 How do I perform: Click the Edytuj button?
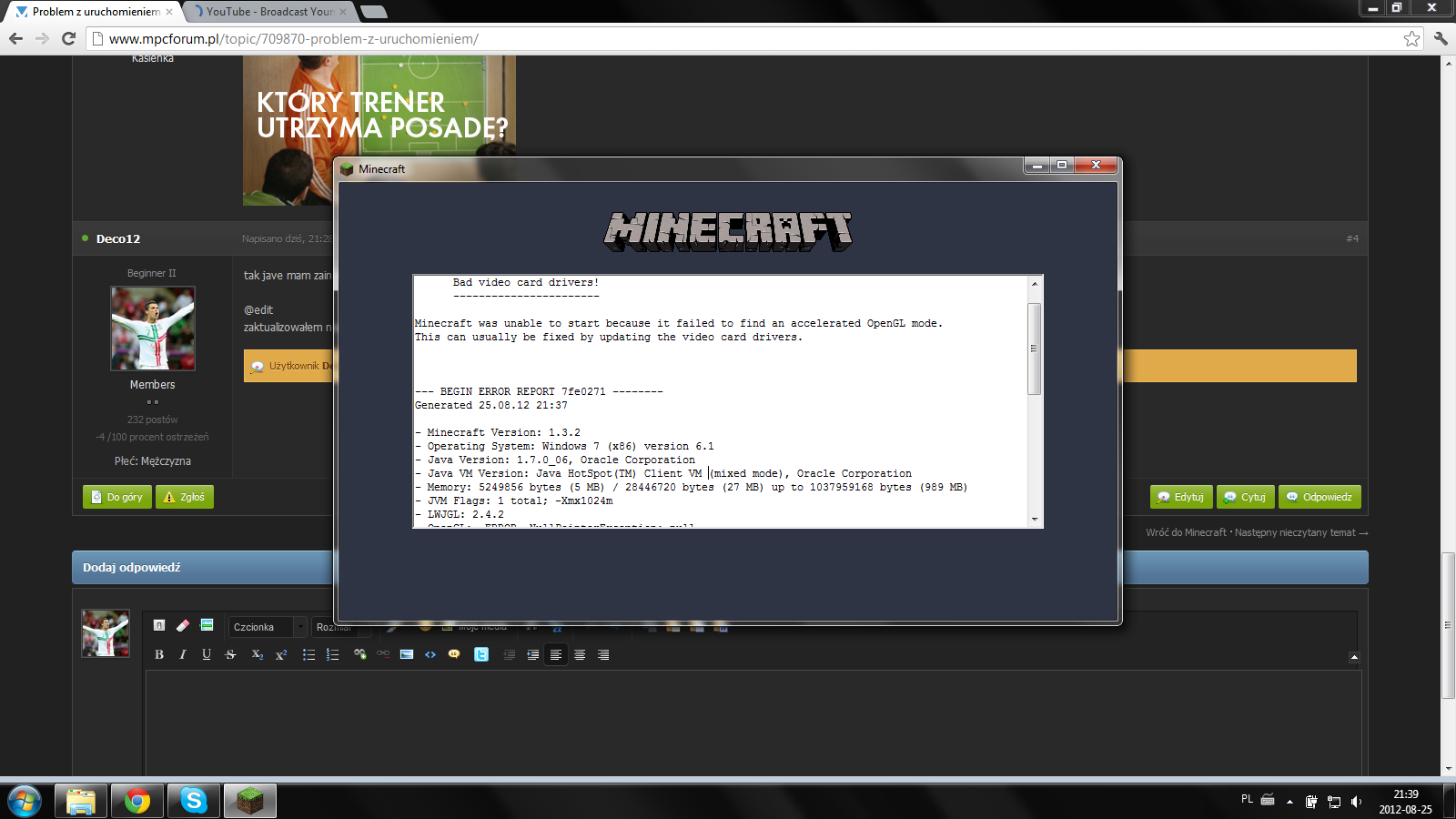click(x=1181, y=497)
